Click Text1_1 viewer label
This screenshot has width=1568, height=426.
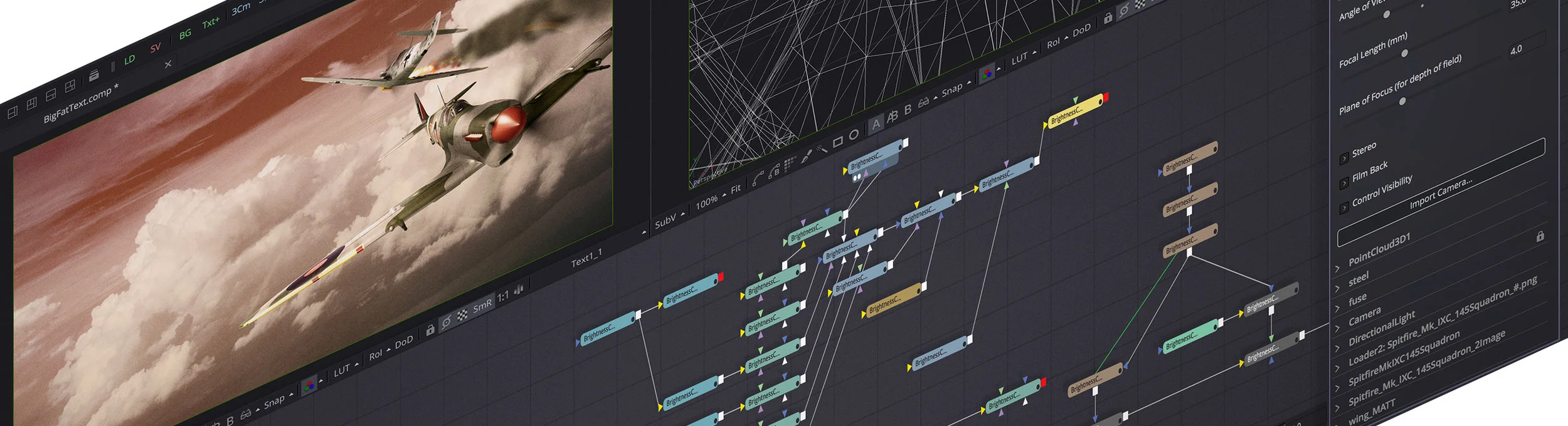point(586,257)
